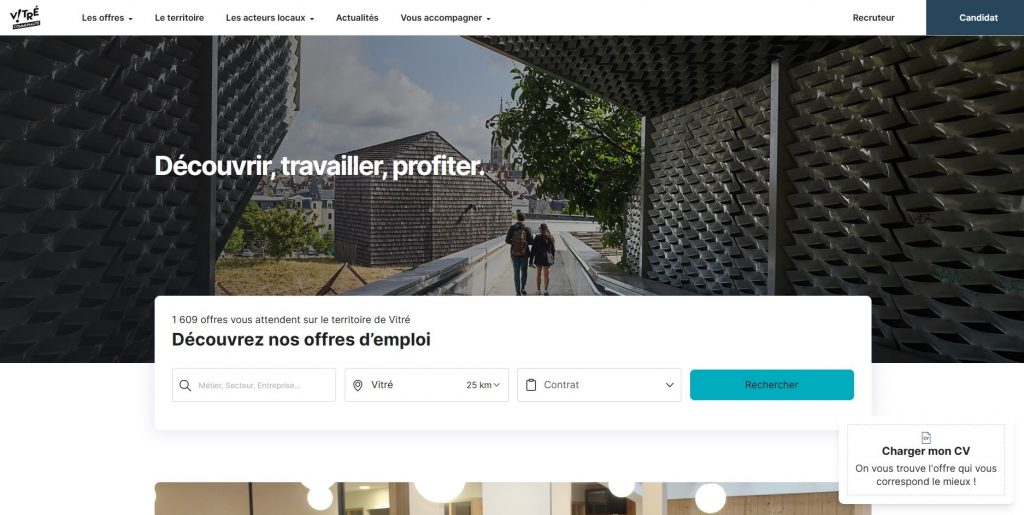Click the Candidat button
The width and height of the screenshot is (1024, 515).
[975, 18]
